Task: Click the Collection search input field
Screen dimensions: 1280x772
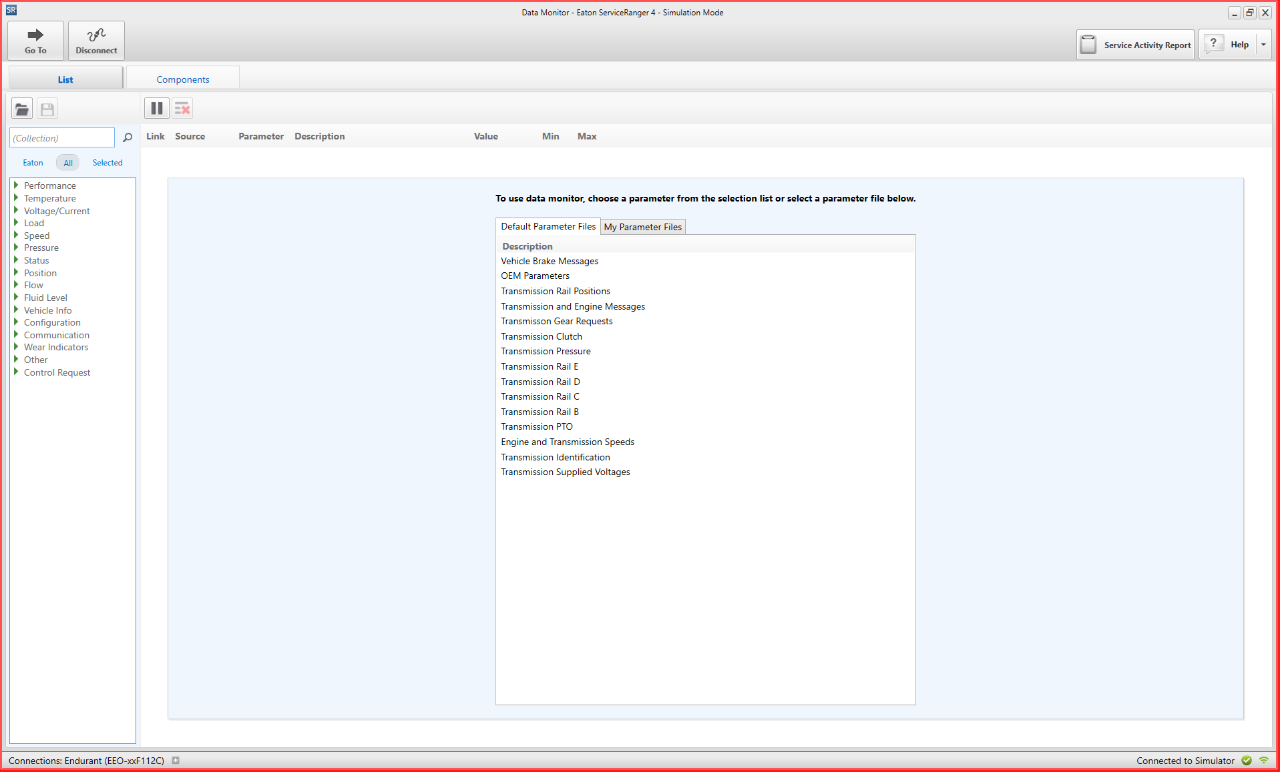Action: tap(62, 138)
